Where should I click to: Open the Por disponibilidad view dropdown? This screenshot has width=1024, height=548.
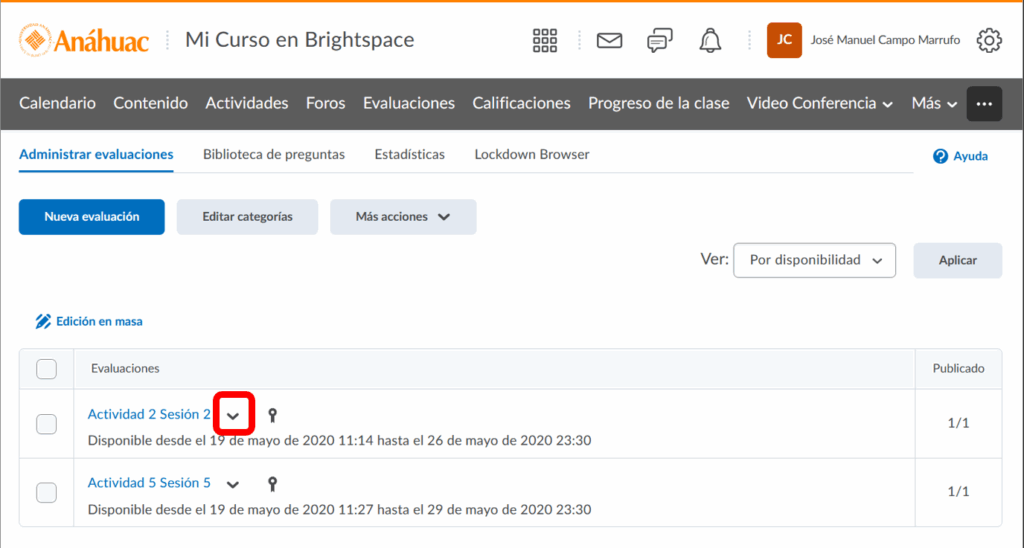[x=814, y=260]
